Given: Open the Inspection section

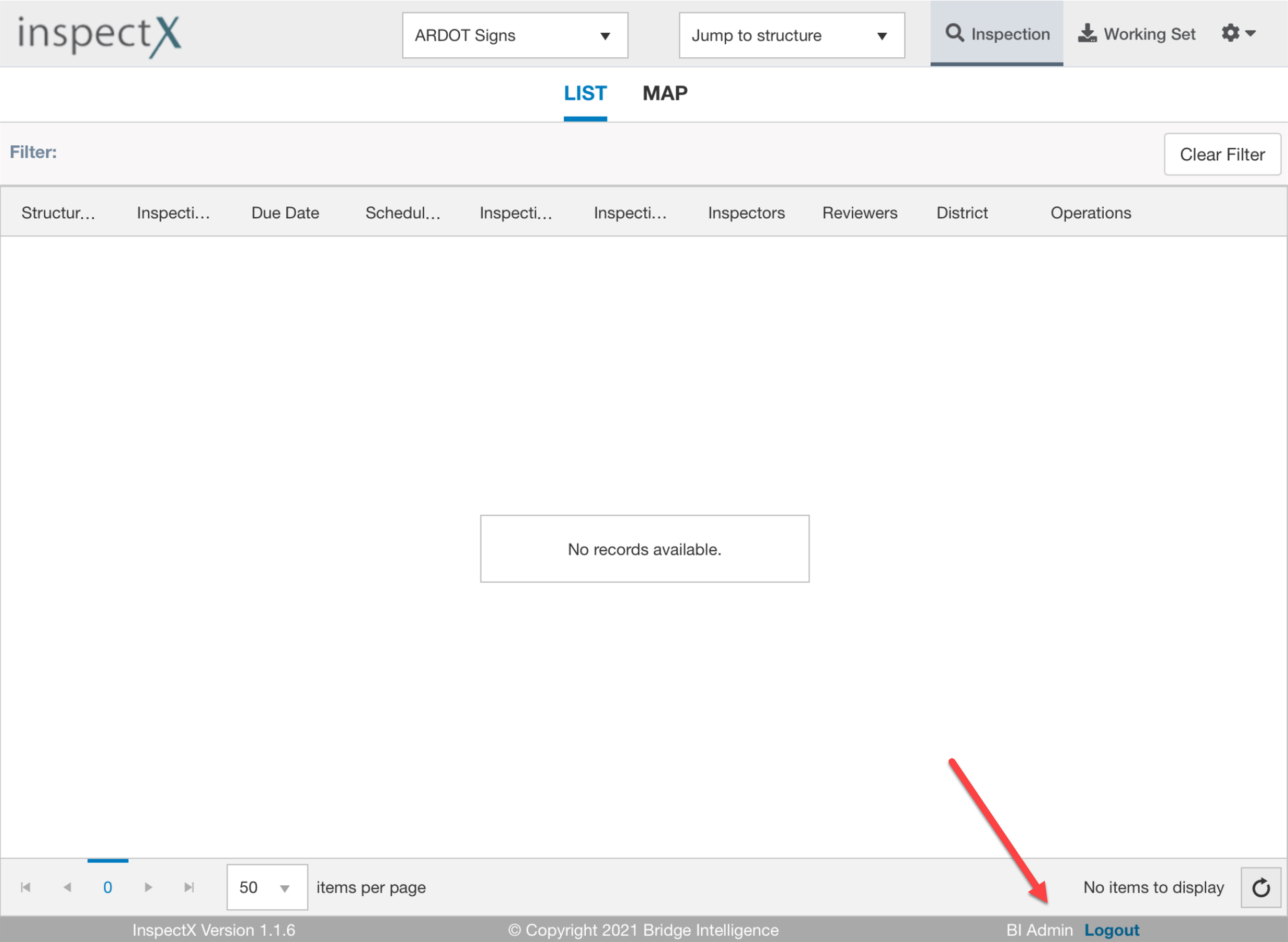Looking at the screenshot, I should tap(996, 34).
